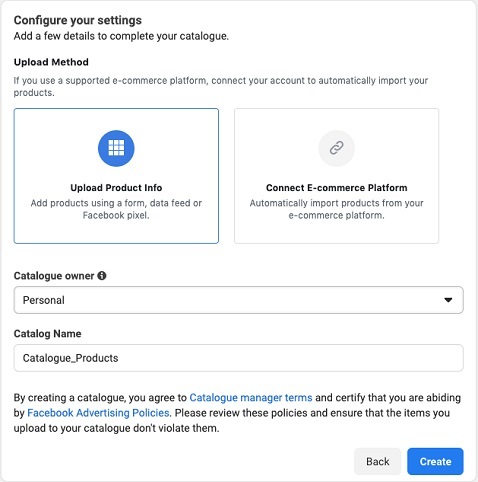The width and height of the screenshot is (478, 482).
Task: Open the Facebook Advertising Policies link
Action: [98, 413]
